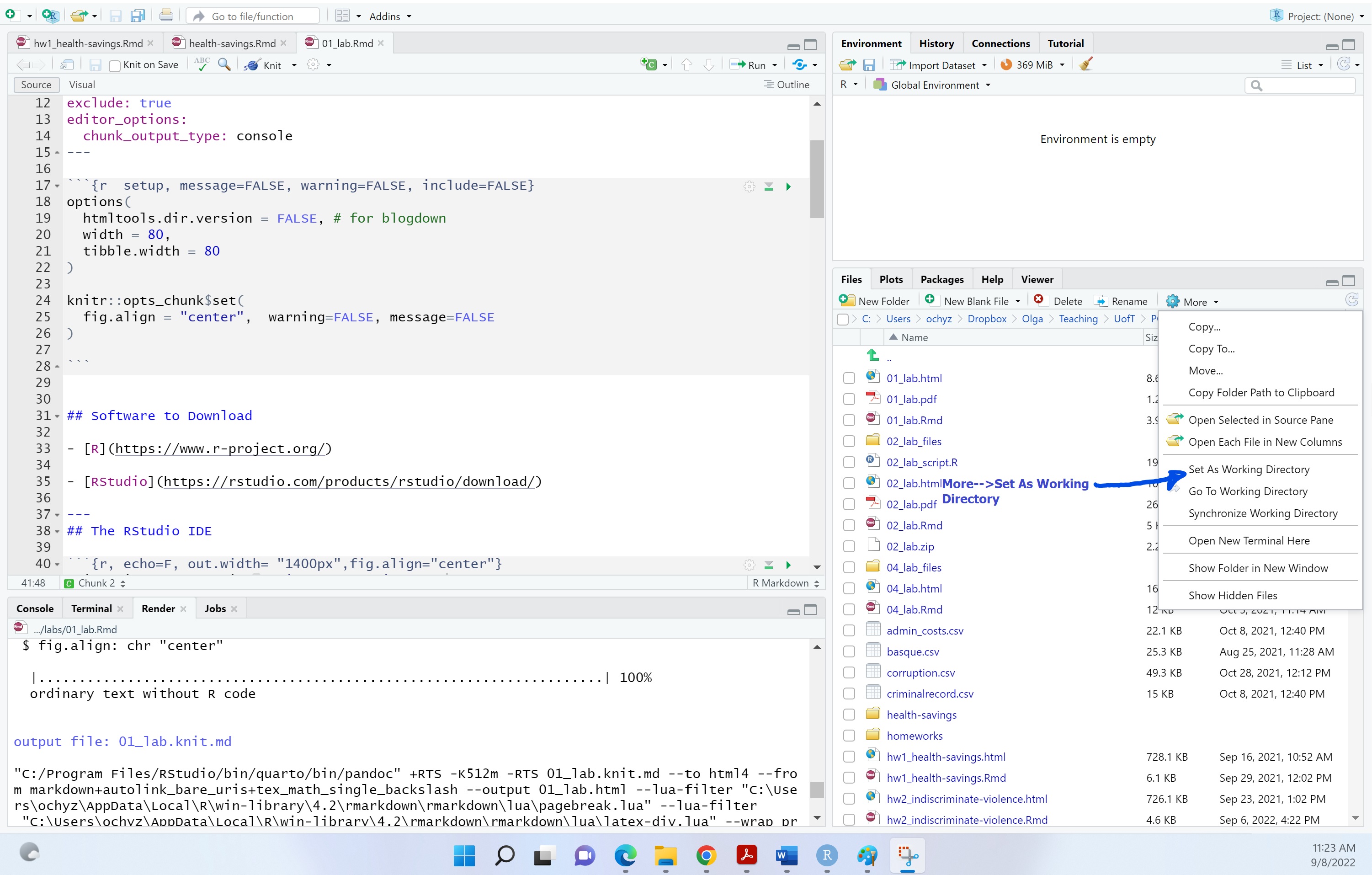Image resolution: width=1372 pixels, height=875 pixels.
Task: Check the box next to 01_lab.Rmd
Action: tap(849, 420)
